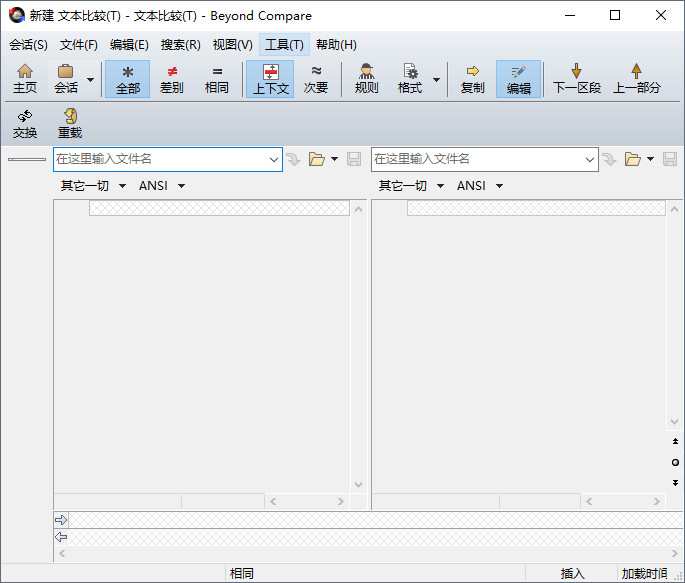Expand the 会话 toolbar dropdown arrow

[90, 80]
